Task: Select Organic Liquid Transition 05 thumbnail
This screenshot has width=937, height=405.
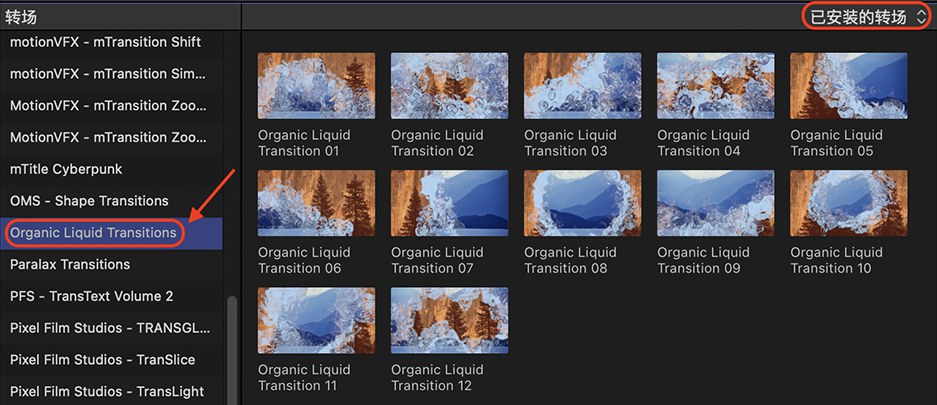Action: coord(849,85)
